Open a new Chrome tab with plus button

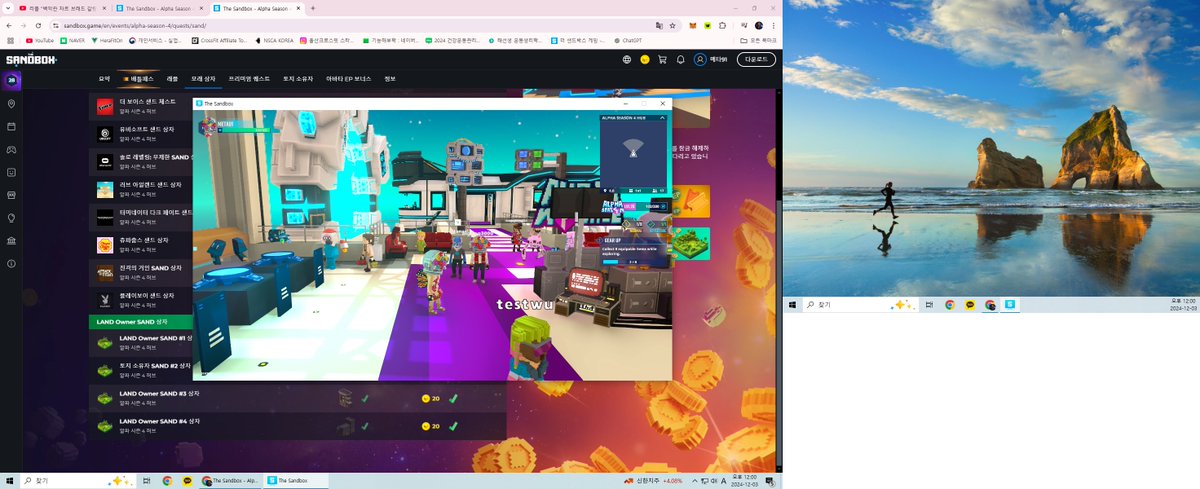(x=314, y=7)
